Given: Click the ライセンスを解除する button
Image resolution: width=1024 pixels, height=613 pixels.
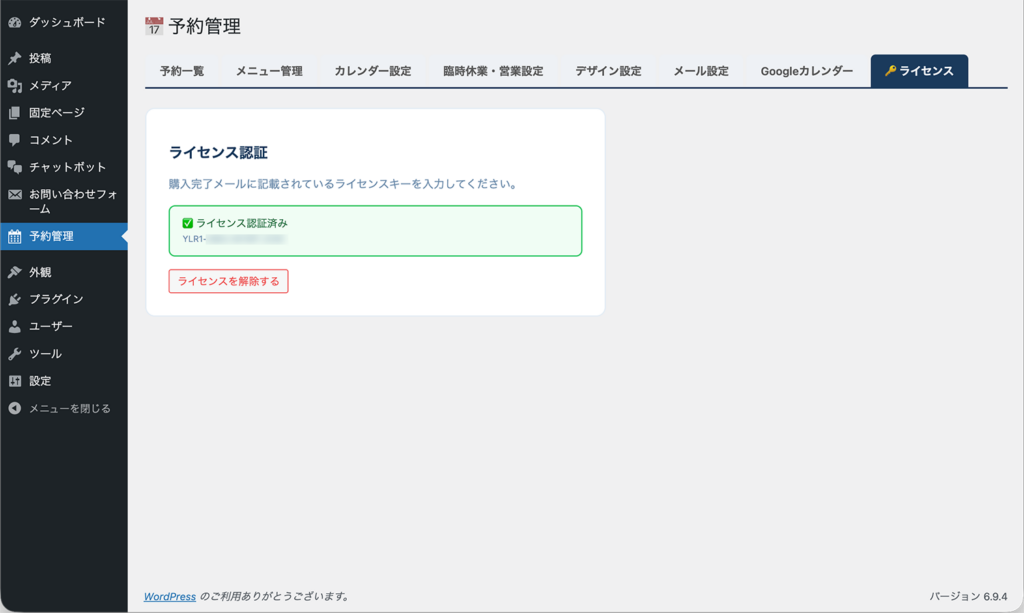Looking at the screenshot, I should pos(228,281).
